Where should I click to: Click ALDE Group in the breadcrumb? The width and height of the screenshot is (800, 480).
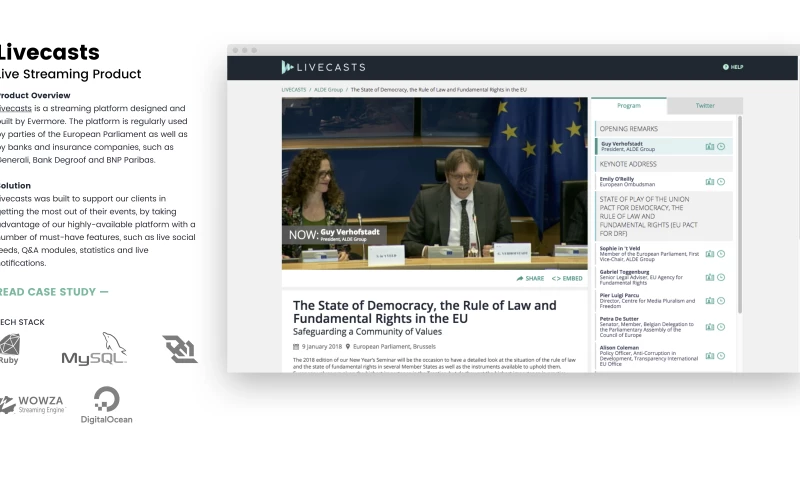tap(328, 90)
